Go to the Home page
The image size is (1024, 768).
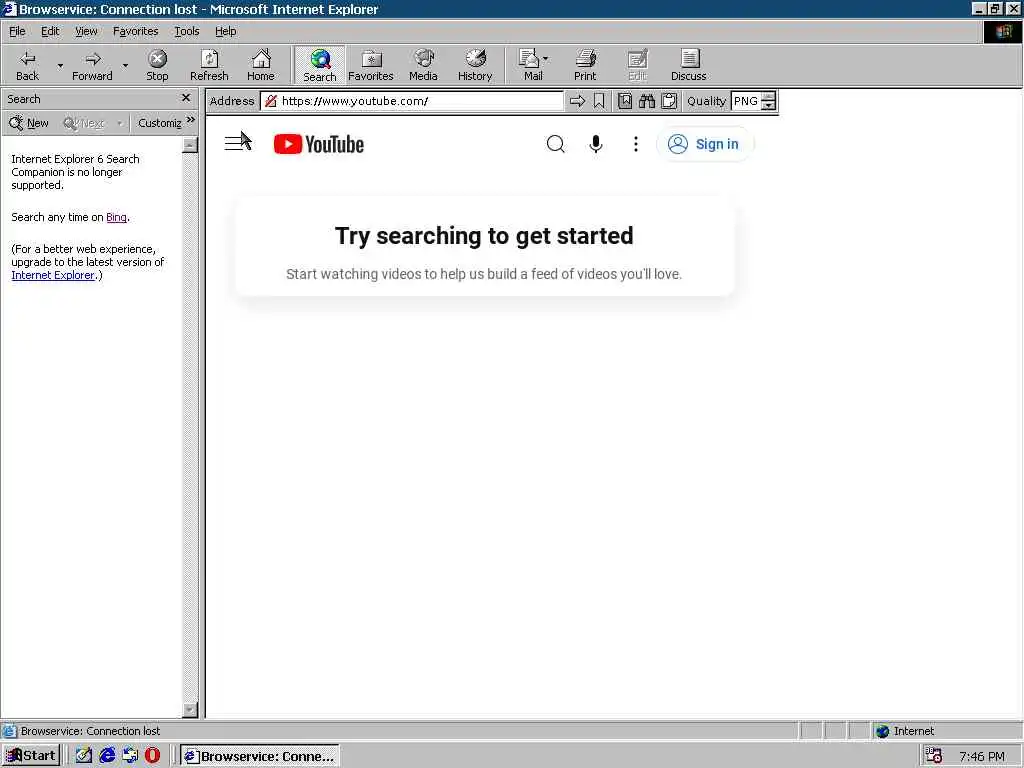pyautogui.click(x=261, y=65)
